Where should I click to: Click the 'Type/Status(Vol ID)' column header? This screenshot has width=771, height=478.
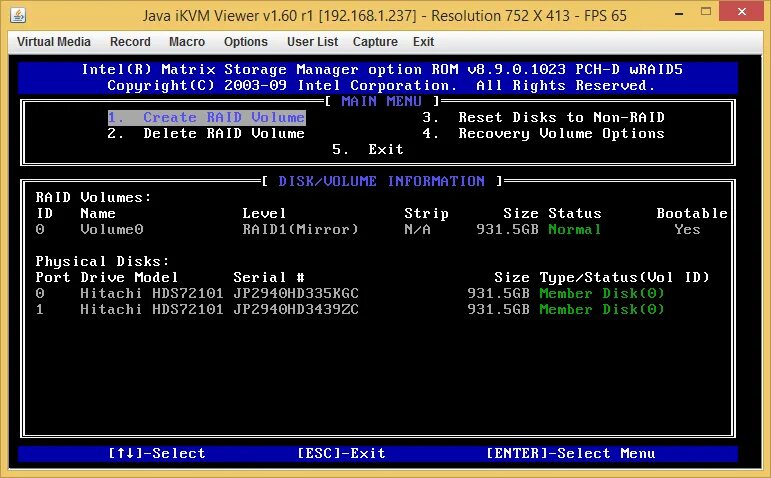(624, 277)
